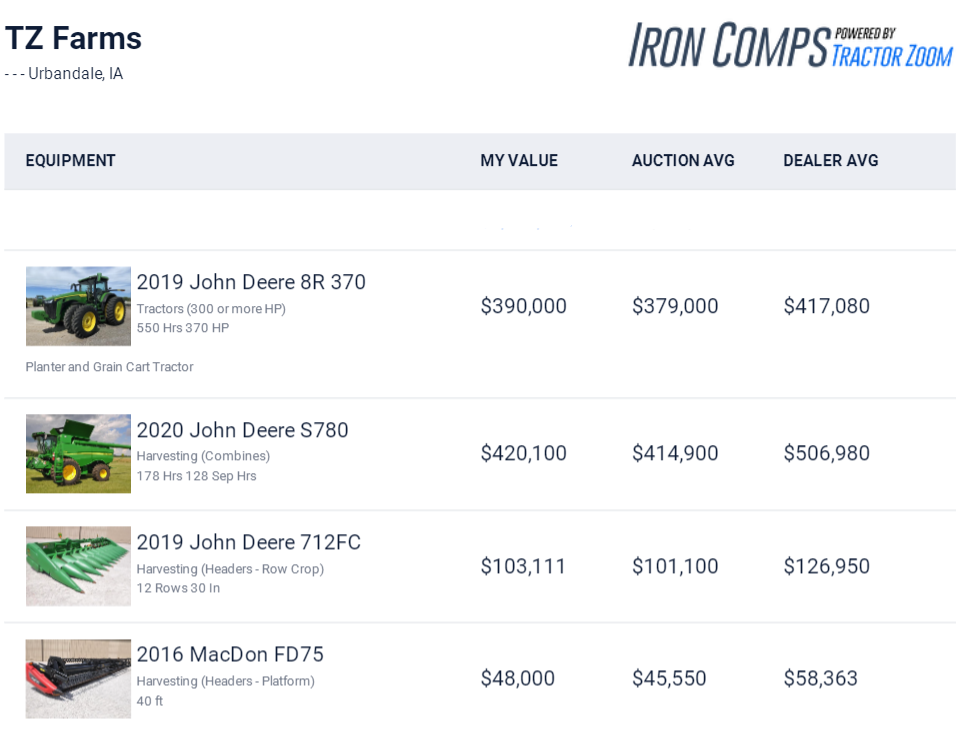Select the $48,000 My Value for MacDon

tap(517, 678)
